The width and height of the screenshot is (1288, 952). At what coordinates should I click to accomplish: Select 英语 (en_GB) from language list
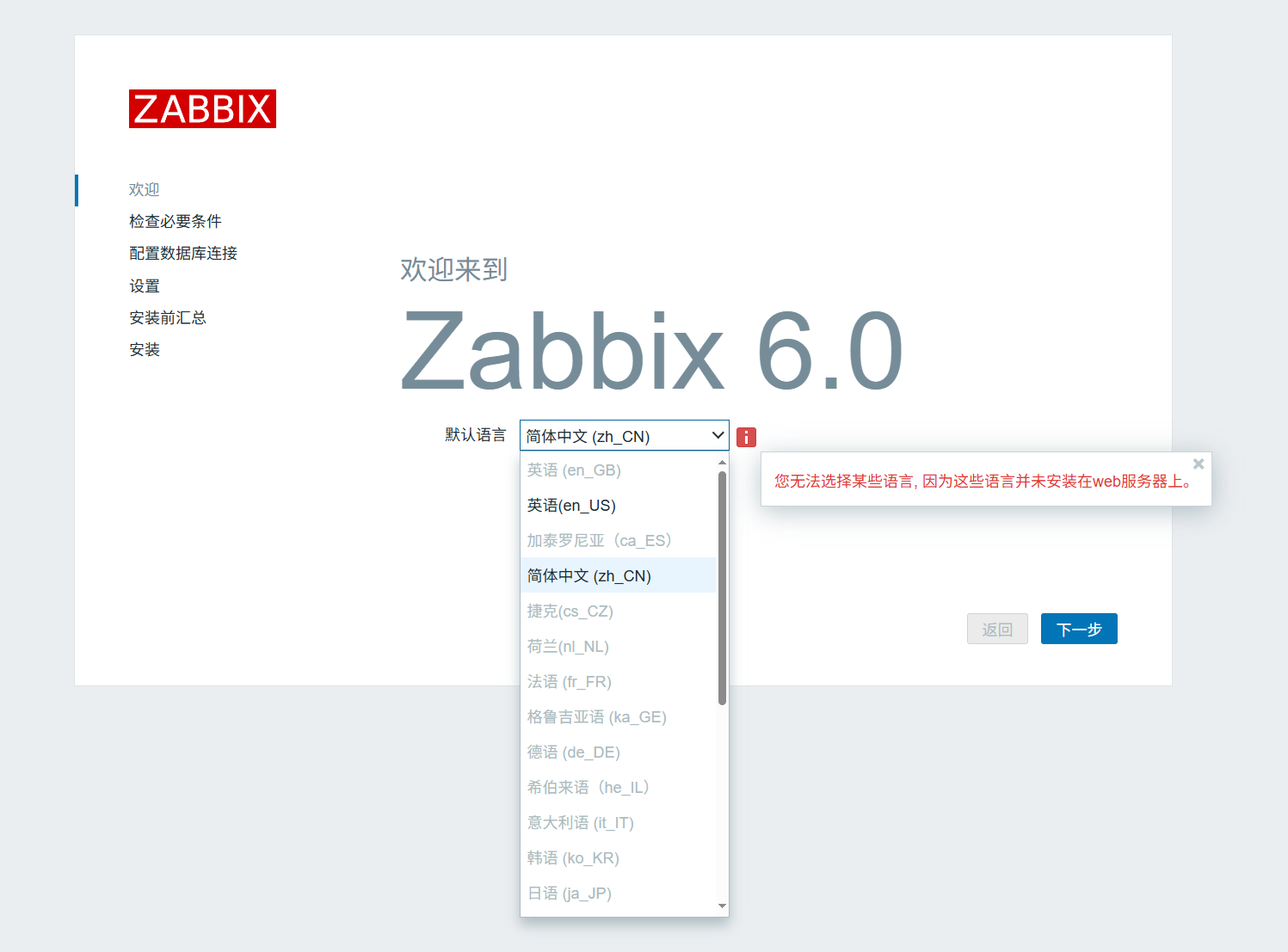(618, 470)
